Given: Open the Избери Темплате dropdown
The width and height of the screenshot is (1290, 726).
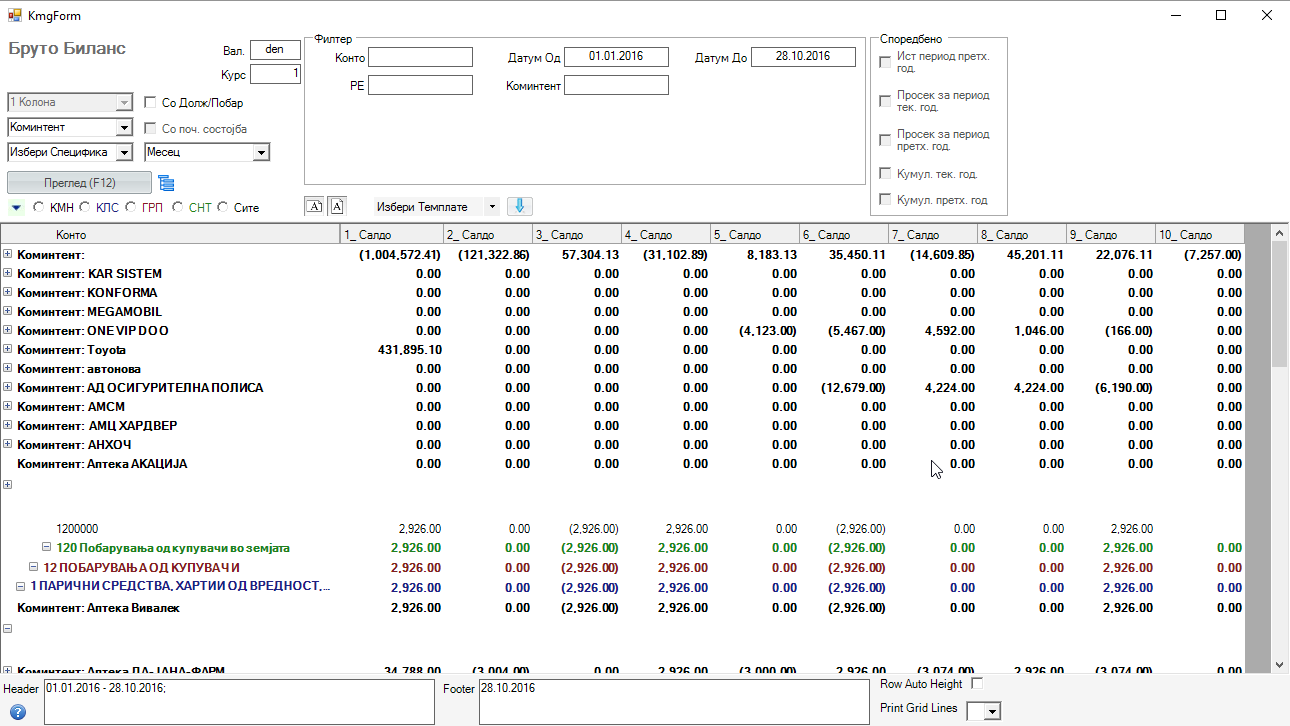Looking at the screenshot, I should (x=491, y=207).
